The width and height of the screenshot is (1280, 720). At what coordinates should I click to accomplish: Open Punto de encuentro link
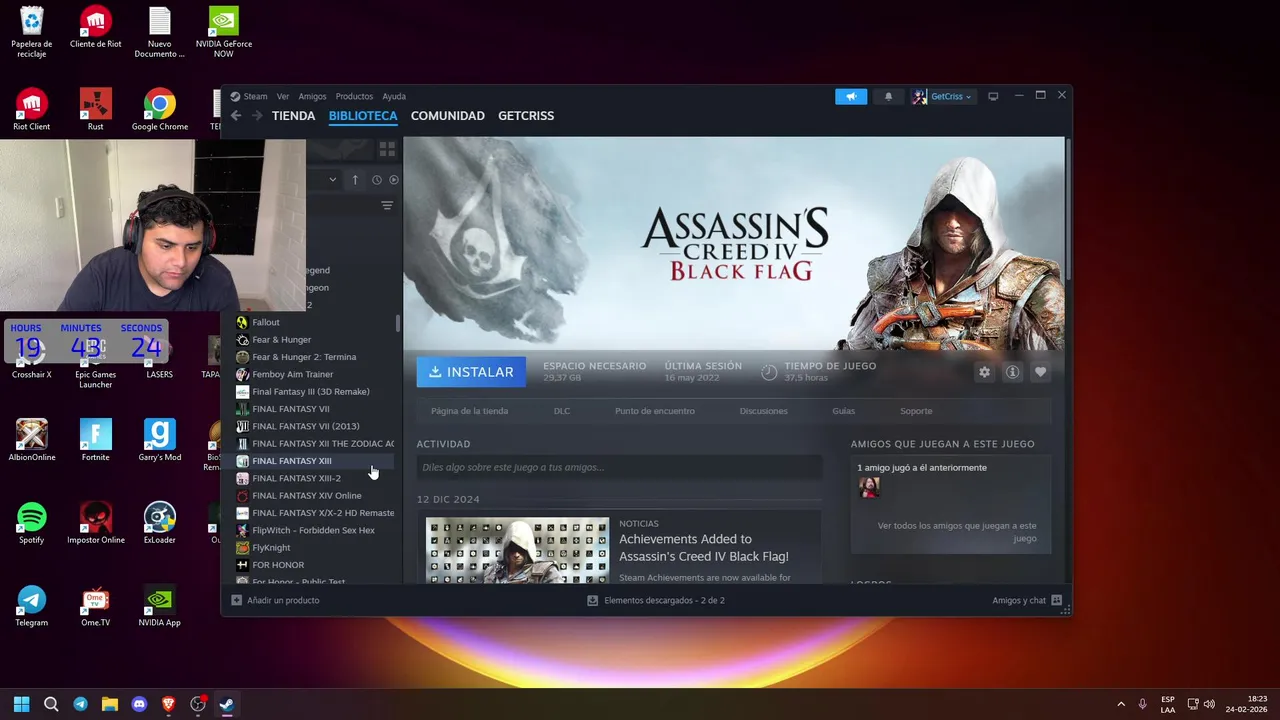coord(655,411)
